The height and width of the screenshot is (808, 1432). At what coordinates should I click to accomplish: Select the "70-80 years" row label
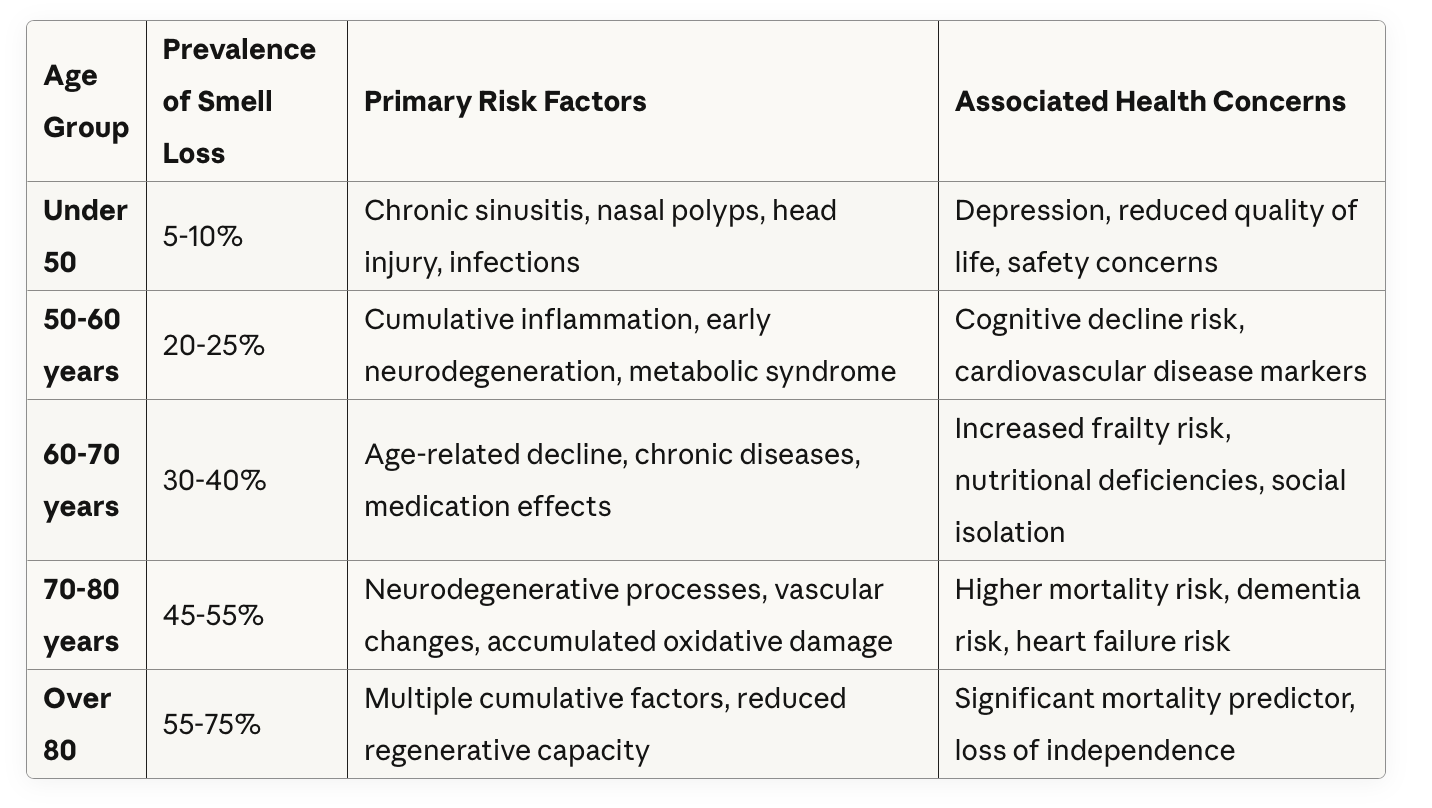[82, 615]
